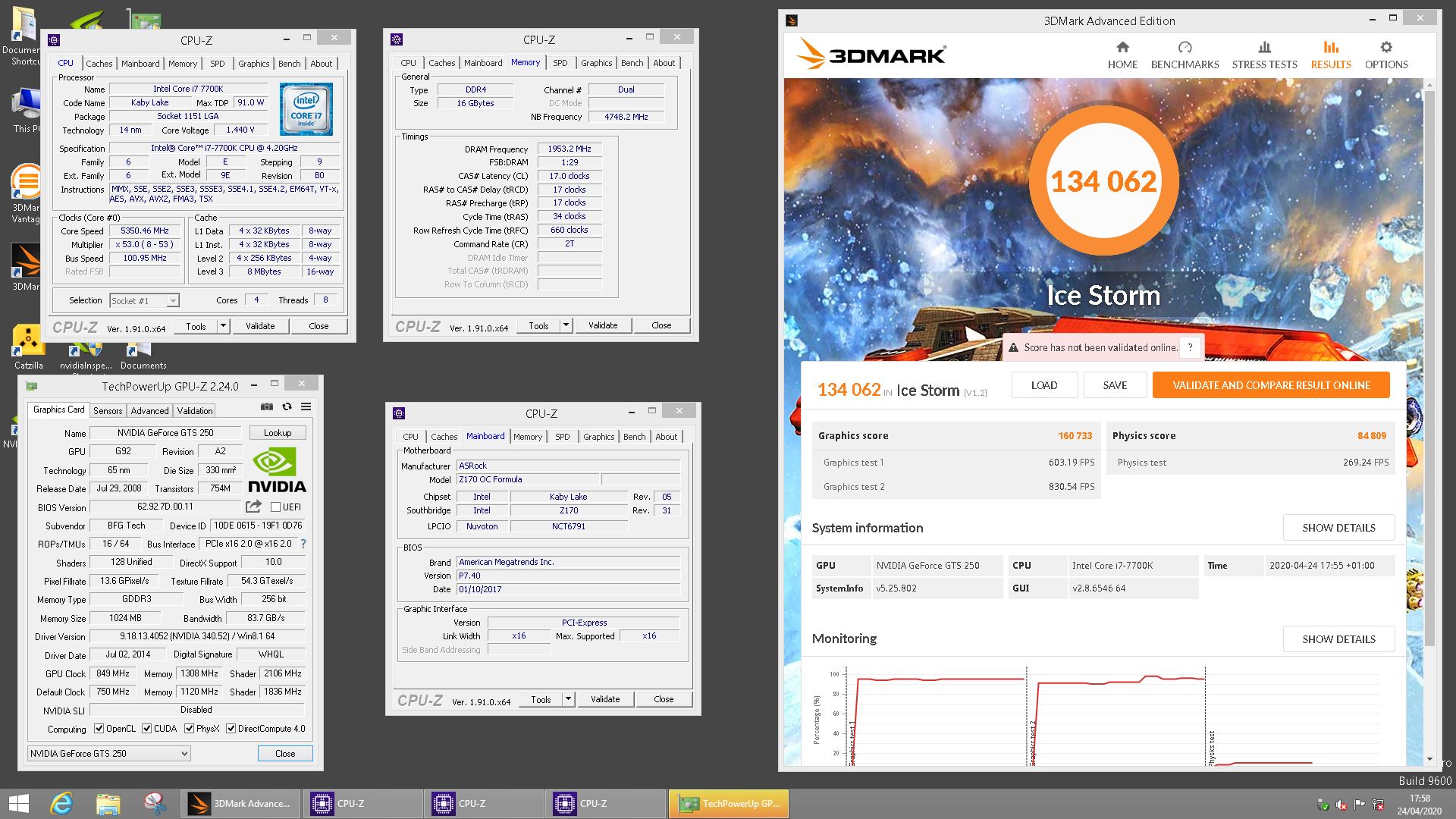Refresh GPU-Z readings icon
The width and height of the screenshot is (1456, 819).
point(287,406)
